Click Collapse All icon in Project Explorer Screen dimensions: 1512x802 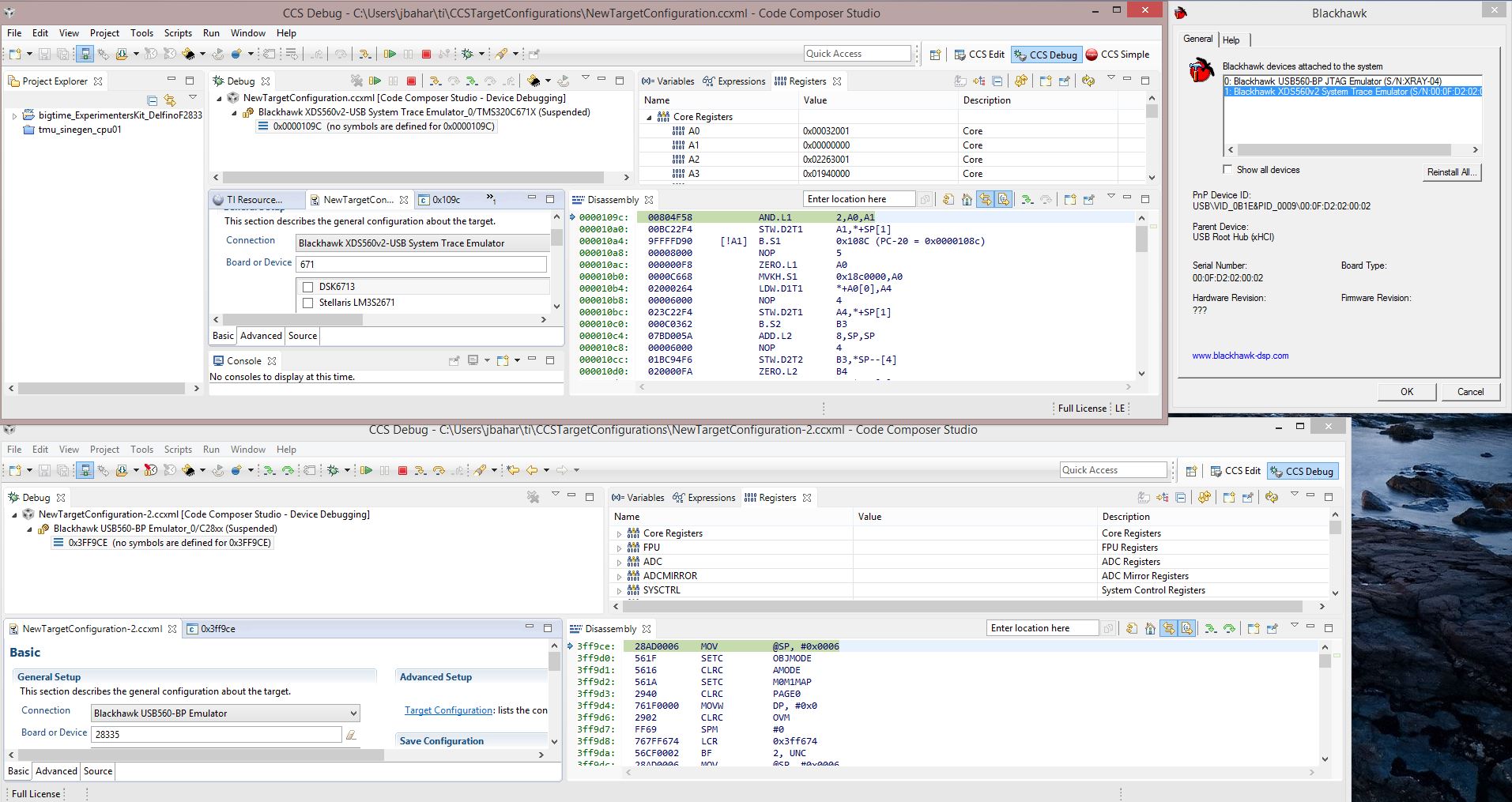(153, 100)
